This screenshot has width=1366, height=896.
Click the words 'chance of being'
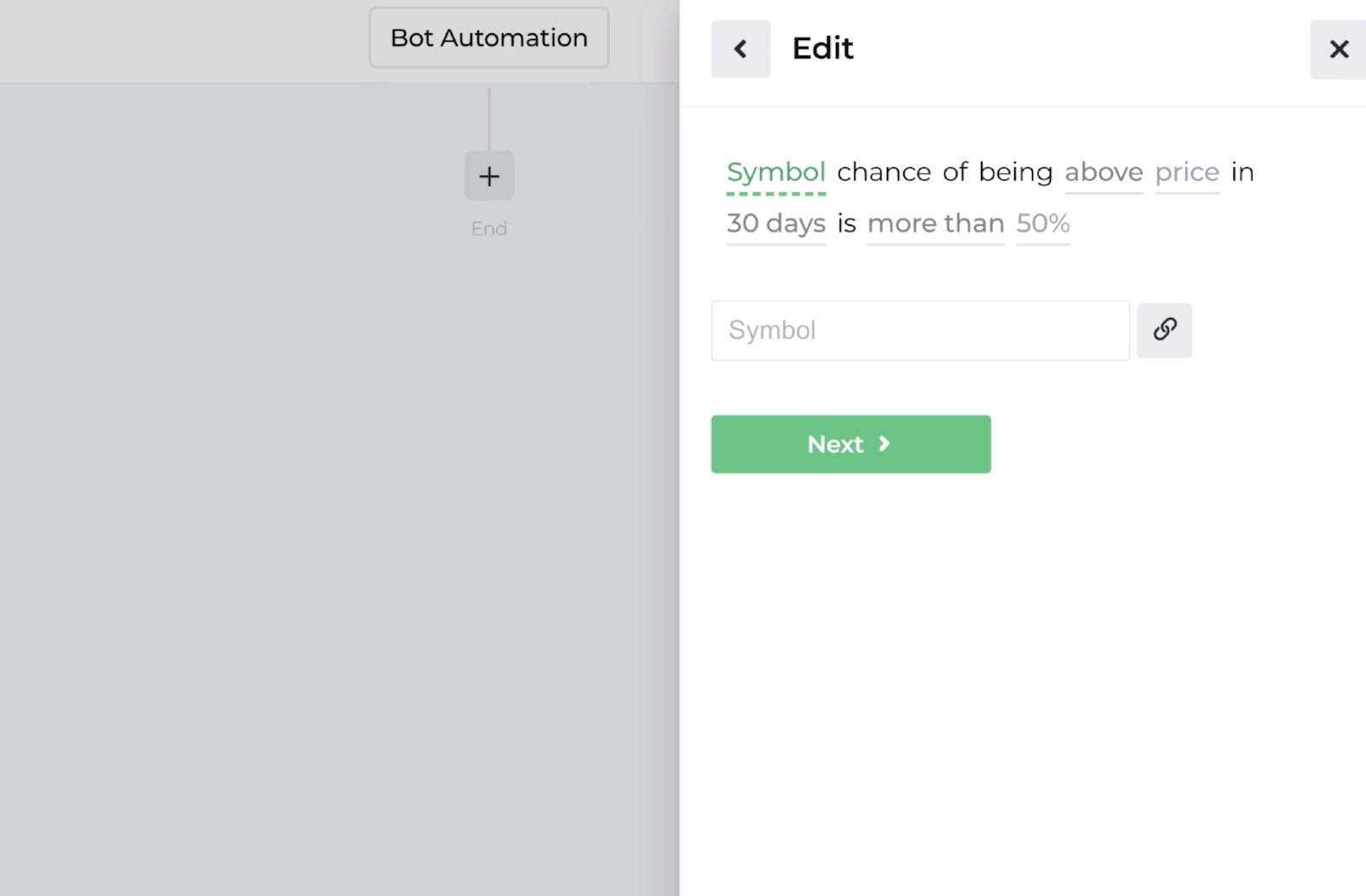click(x=945, y=172)
